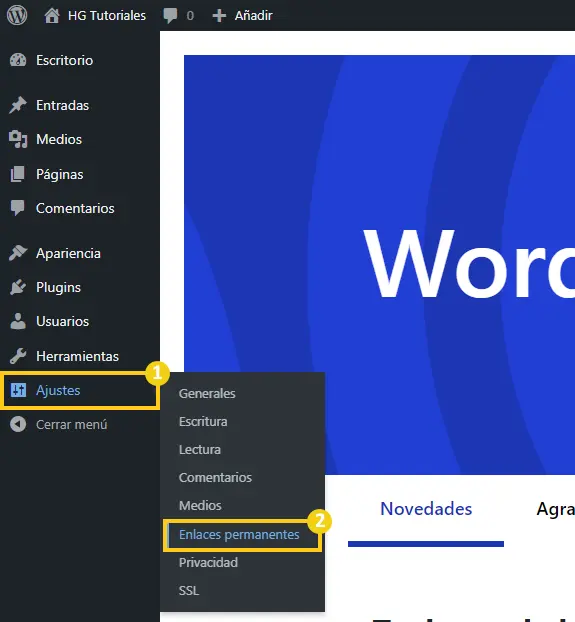Open the Añadir menu in admin bar
The width and height of the screenshot is (575, 622).
click(253, 15)
